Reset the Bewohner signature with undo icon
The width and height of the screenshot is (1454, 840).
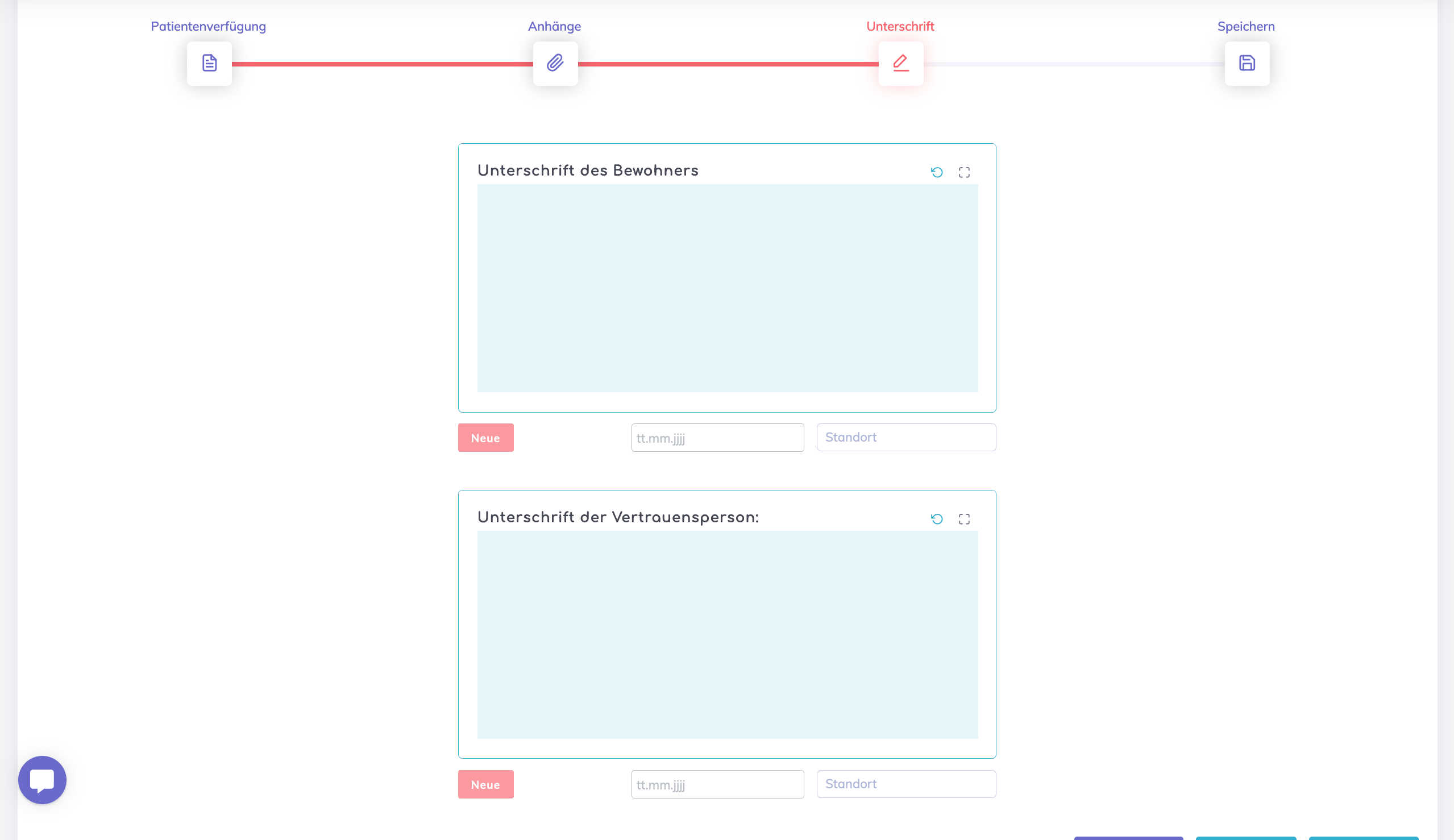click(936, 173)
